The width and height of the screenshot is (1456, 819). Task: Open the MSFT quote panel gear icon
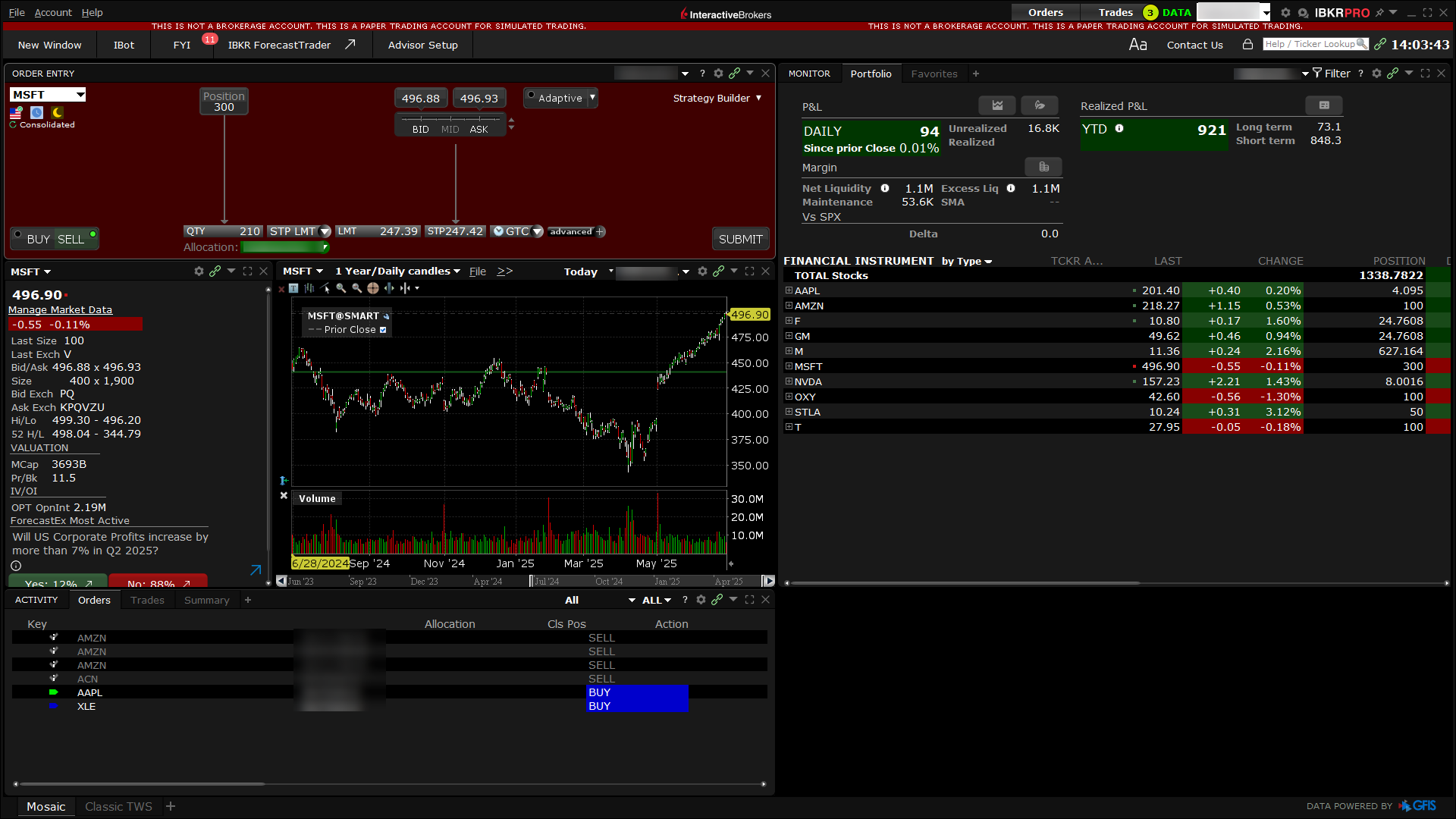tap(199, 271)
